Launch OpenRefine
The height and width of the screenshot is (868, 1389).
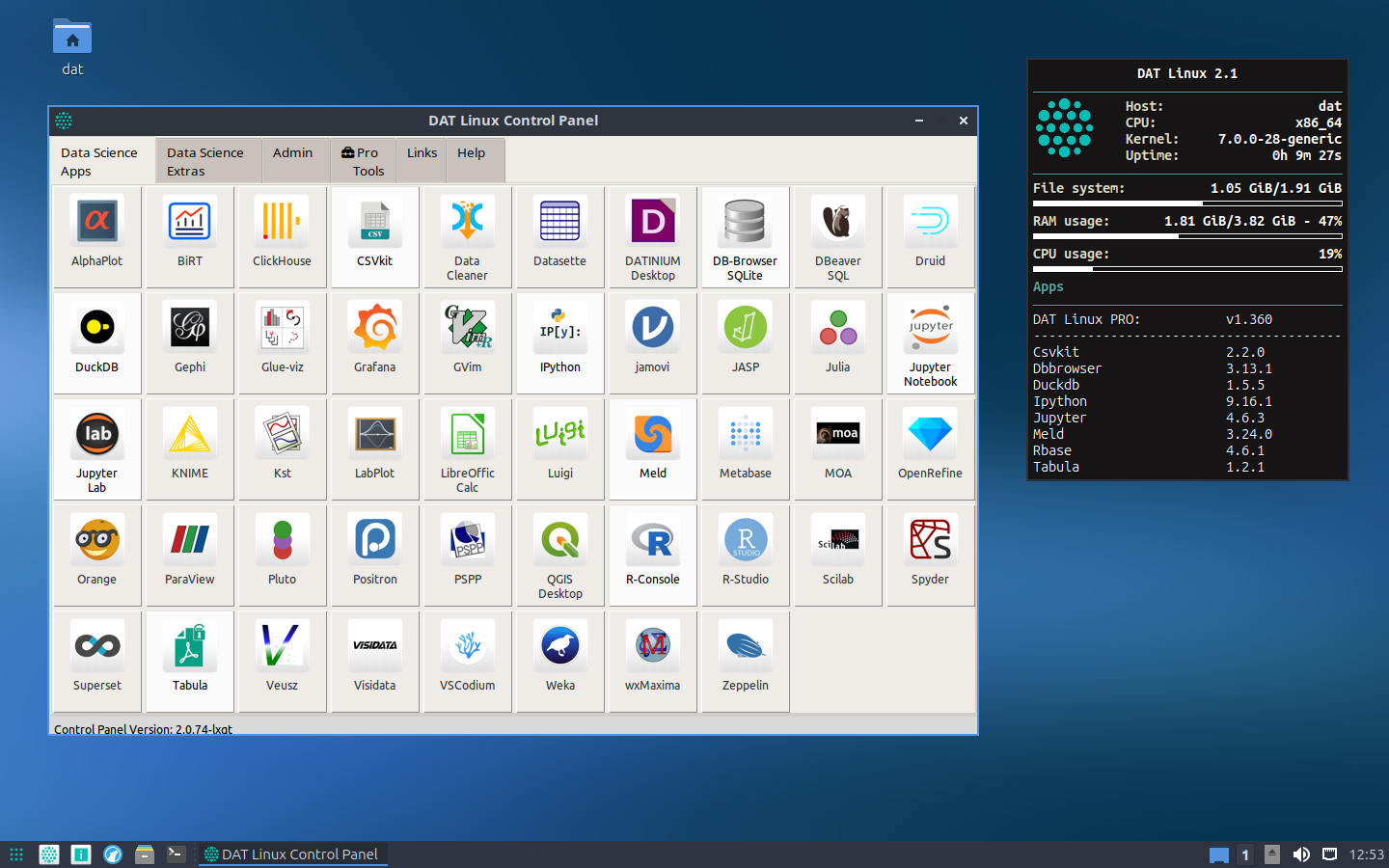tap(931, 449)
